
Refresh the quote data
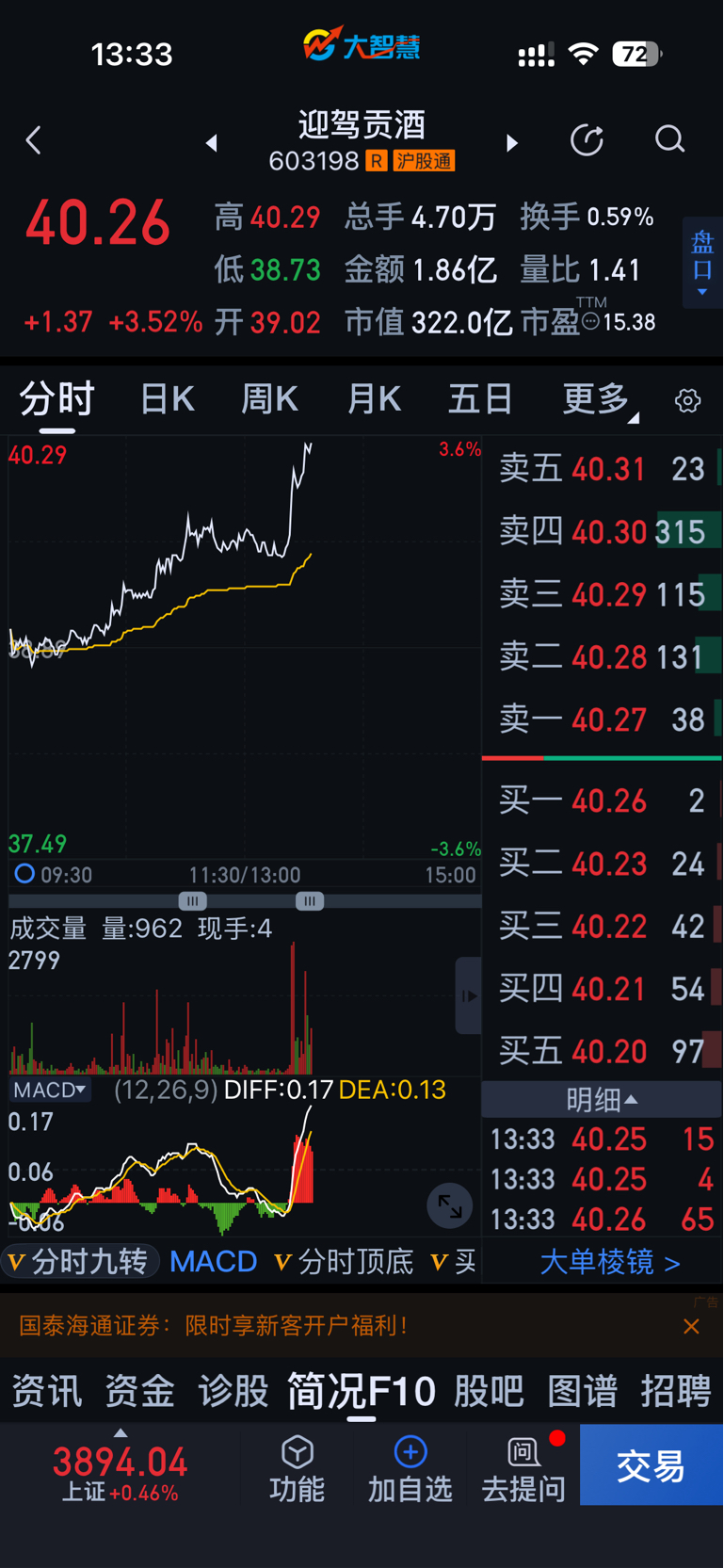pyautogui.click(x=587, y=140)
